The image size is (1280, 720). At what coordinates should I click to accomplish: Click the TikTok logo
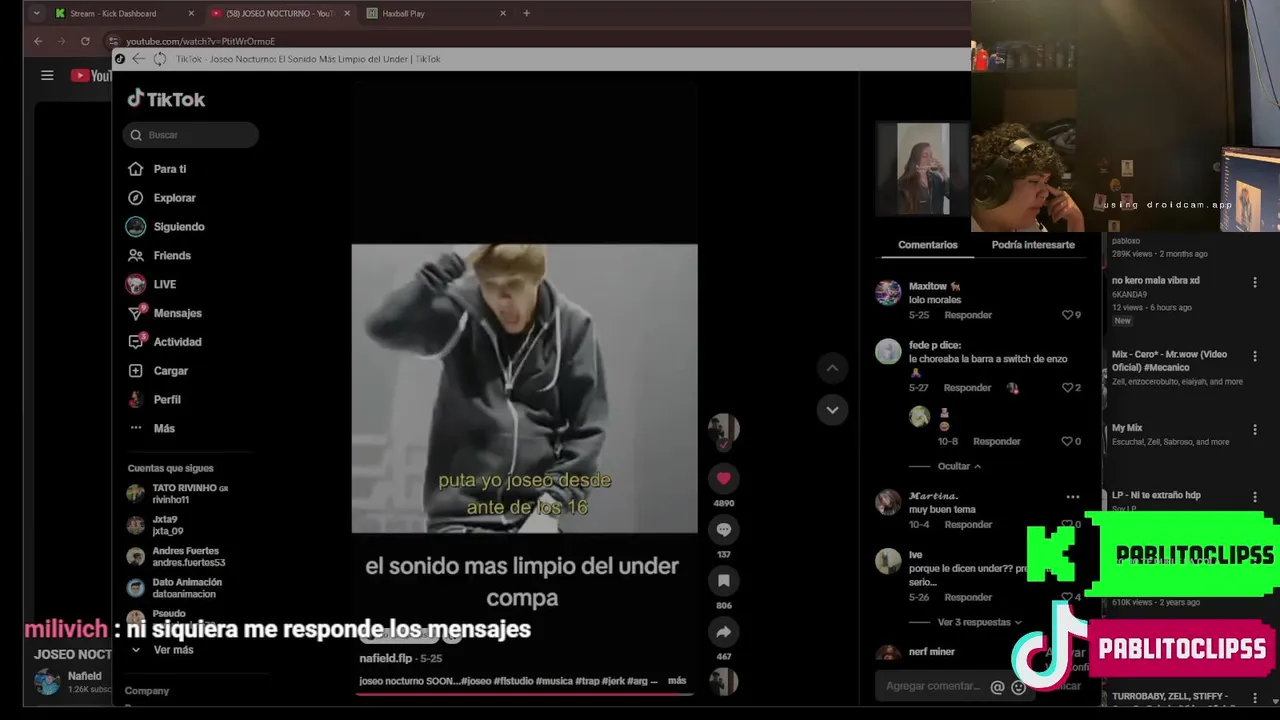(x=166, y=99)
